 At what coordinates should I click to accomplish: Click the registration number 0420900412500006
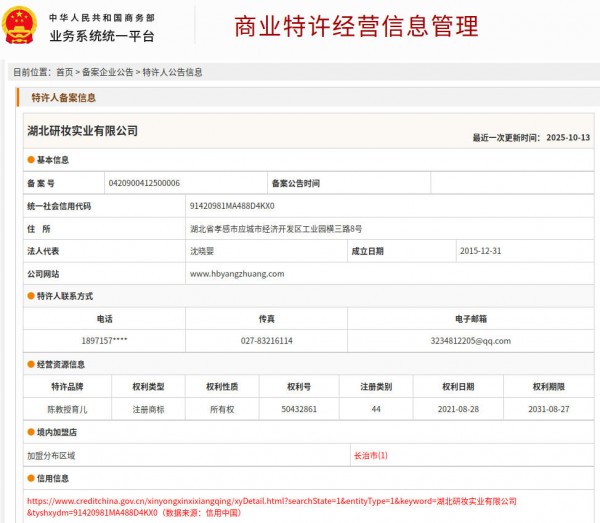144,184
